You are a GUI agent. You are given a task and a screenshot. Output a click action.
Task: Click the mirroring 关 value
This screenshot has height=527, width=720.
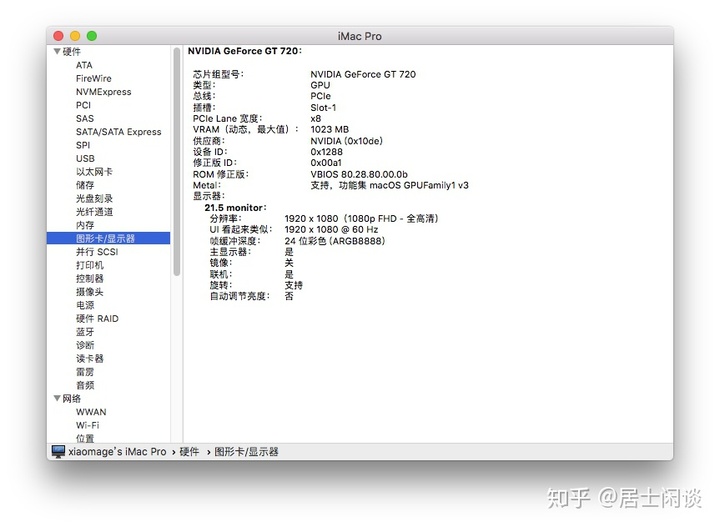(289, 263)
